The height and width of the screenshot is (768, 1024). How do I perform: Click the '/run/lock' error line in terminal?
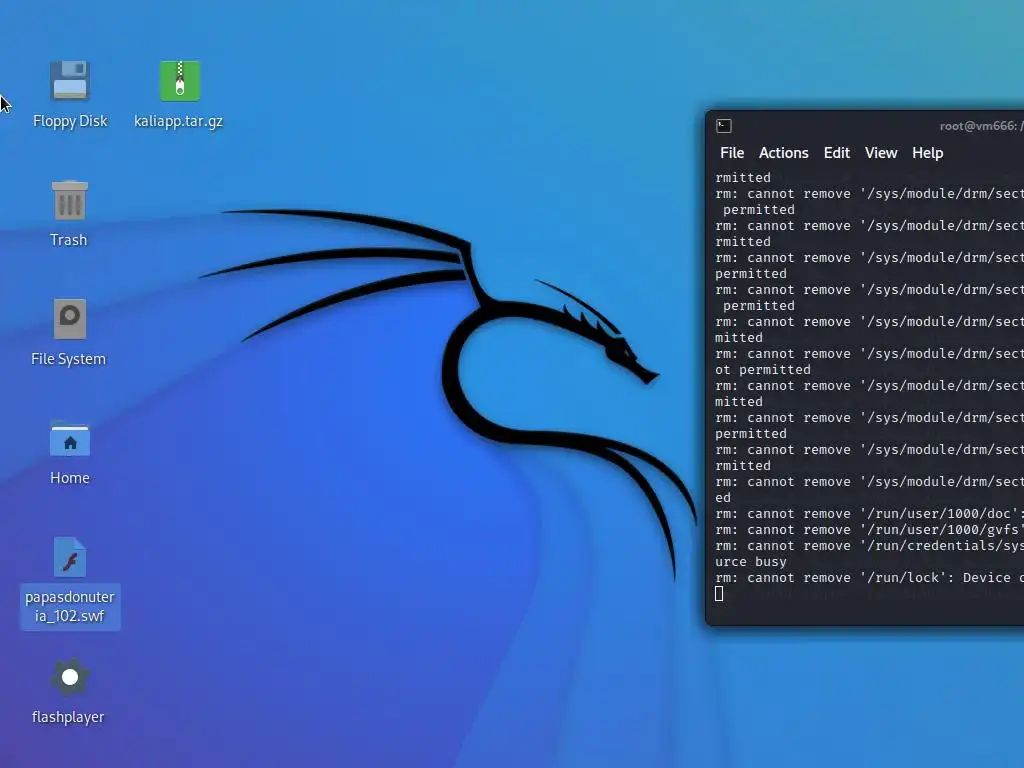point(869,578)
